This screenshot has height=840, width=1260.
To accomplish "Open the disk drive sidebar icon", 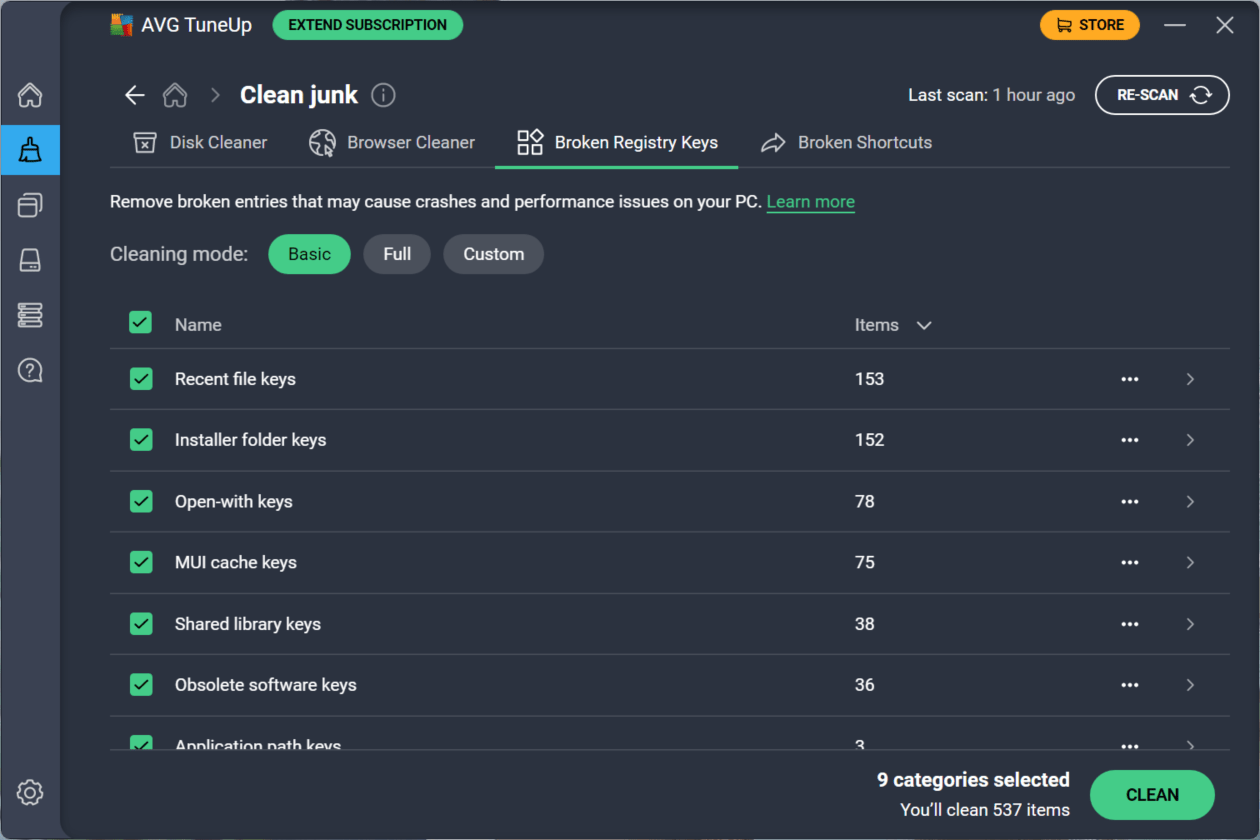I will 30,261.
